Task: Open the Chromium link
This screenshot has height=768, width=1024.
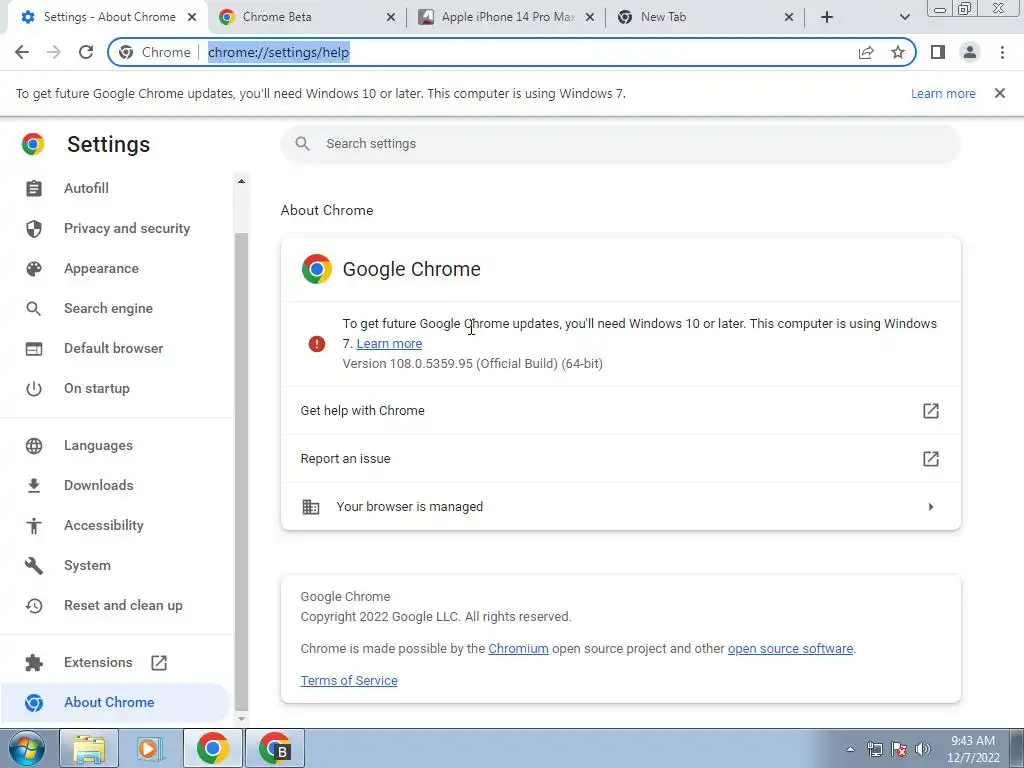Action: pyautogui.click(x=519, y=648)
